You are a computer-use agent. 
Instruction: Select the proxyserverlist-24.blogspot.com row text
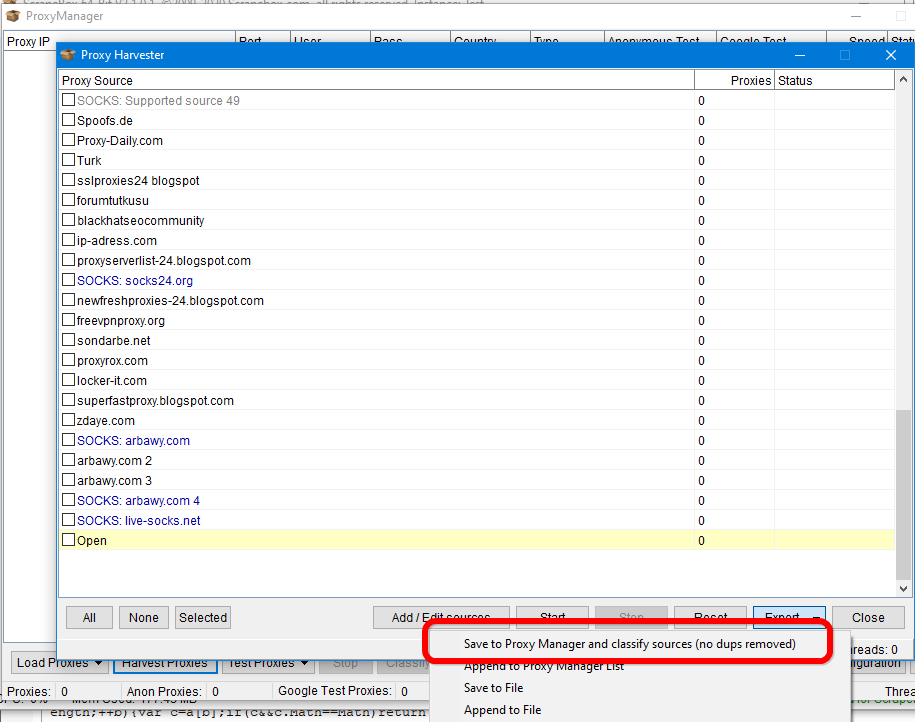tap(164, 260)
